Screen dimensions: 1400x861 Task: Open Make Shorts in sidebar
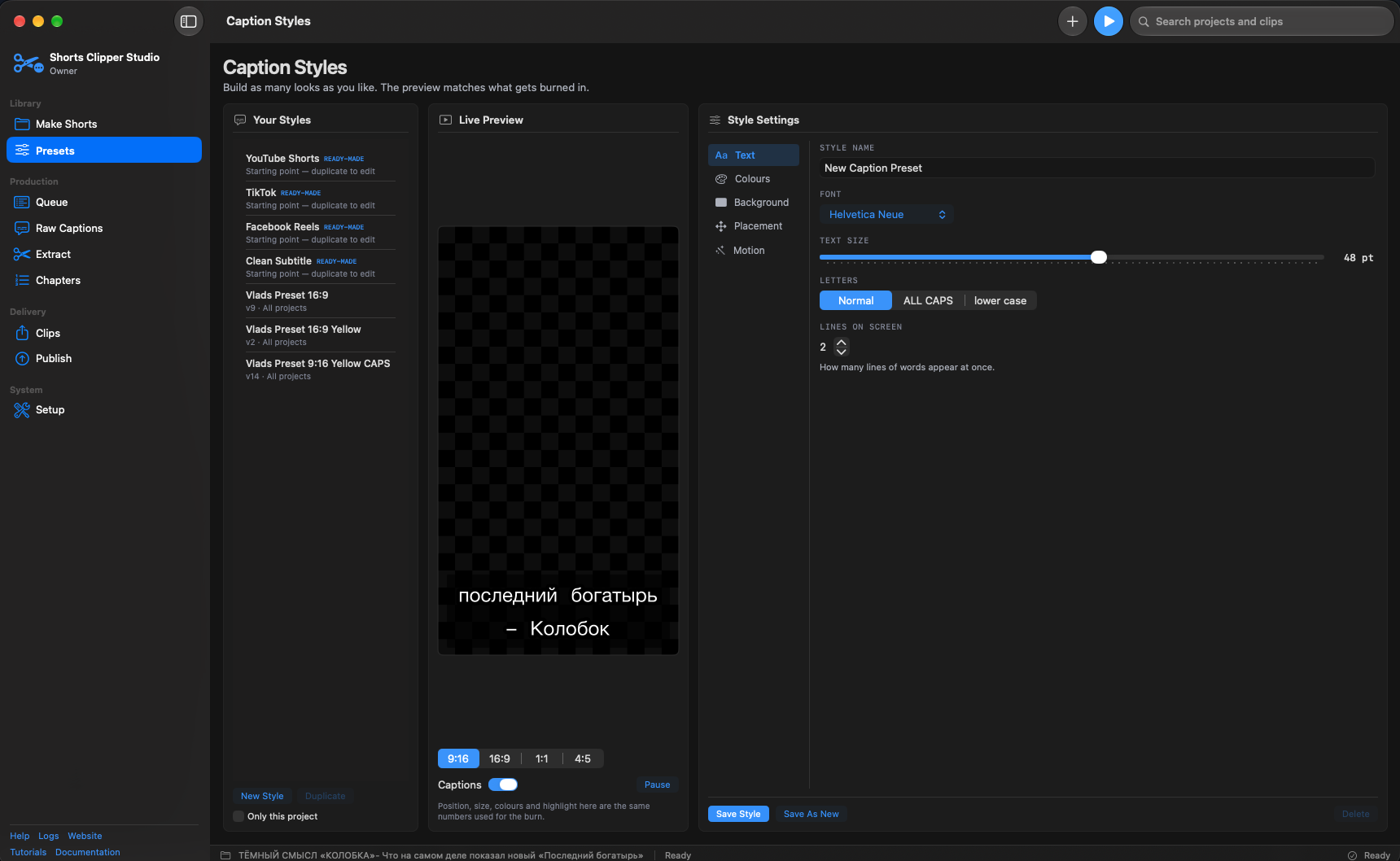point(104,124)
